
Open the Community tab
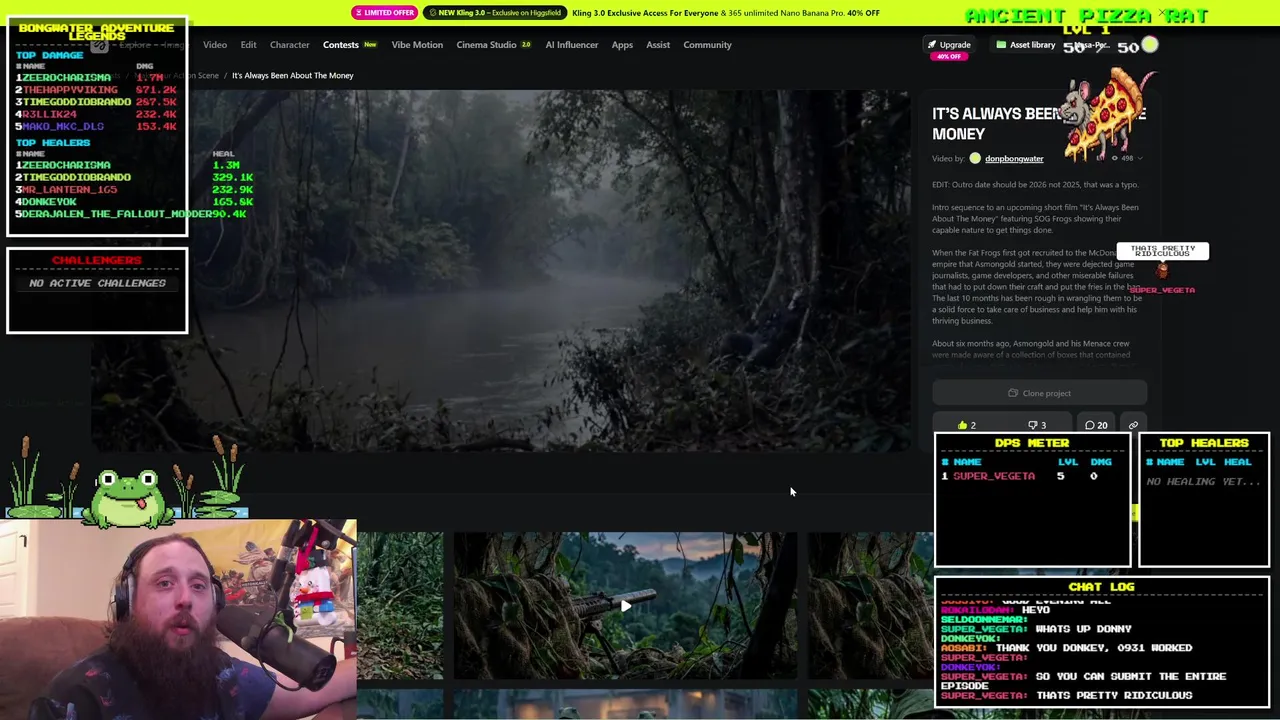pos(707,45)
